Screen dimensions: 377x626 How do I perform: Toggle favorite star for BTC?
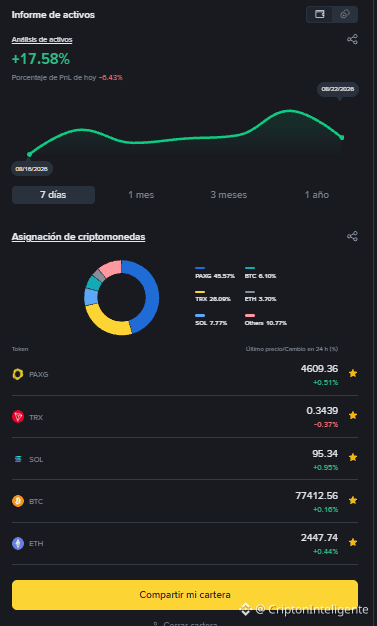coord(353,500)
